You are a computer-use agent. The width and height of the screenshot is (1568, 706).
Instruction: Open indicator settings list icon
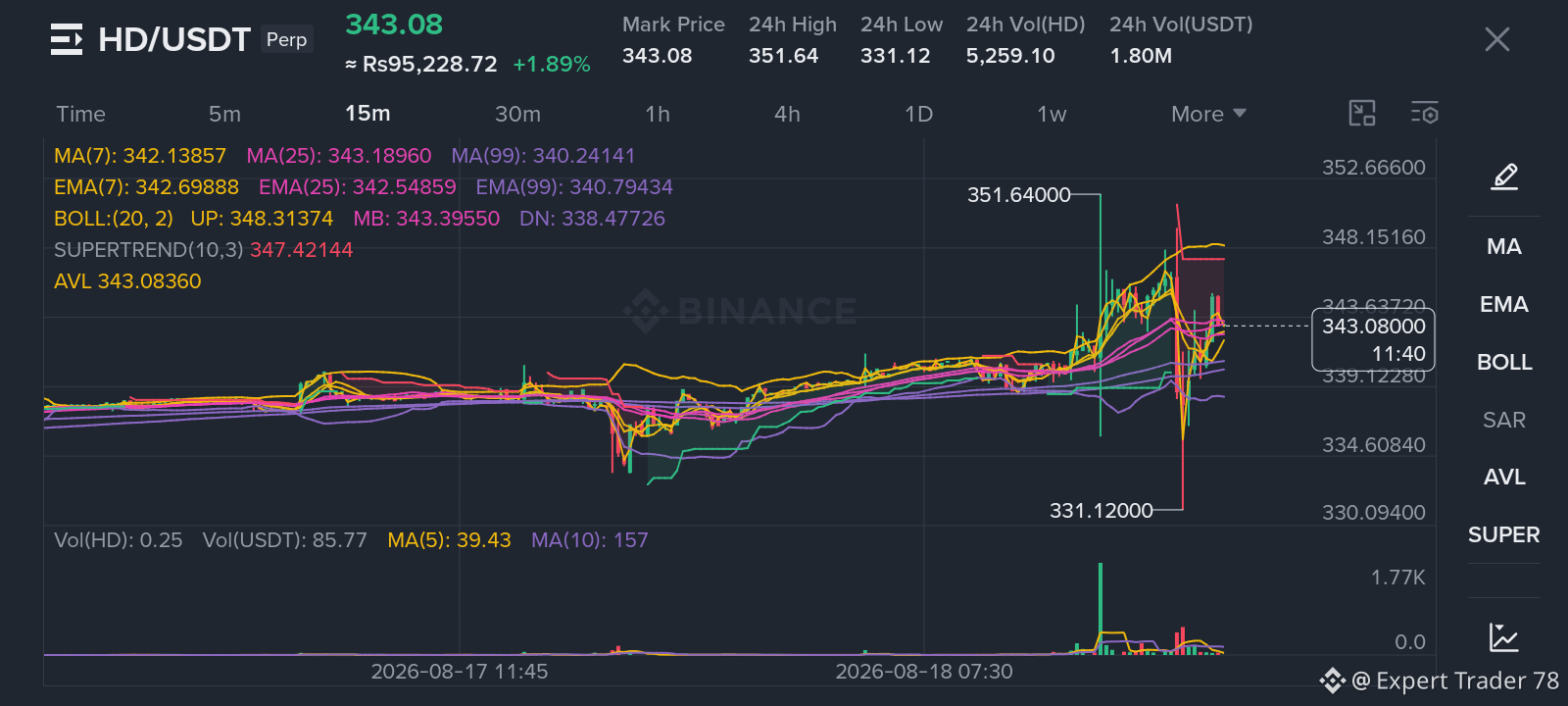1425,114
